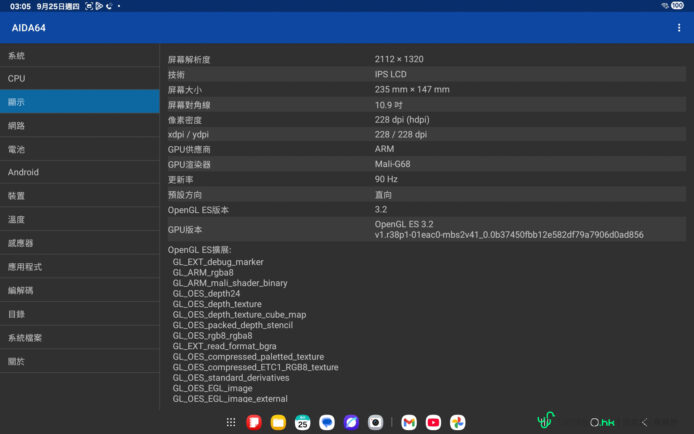Viewport: 694px width, 434px height.
Task: Open the three-dot overflow menu
Action: pos(679,27)
